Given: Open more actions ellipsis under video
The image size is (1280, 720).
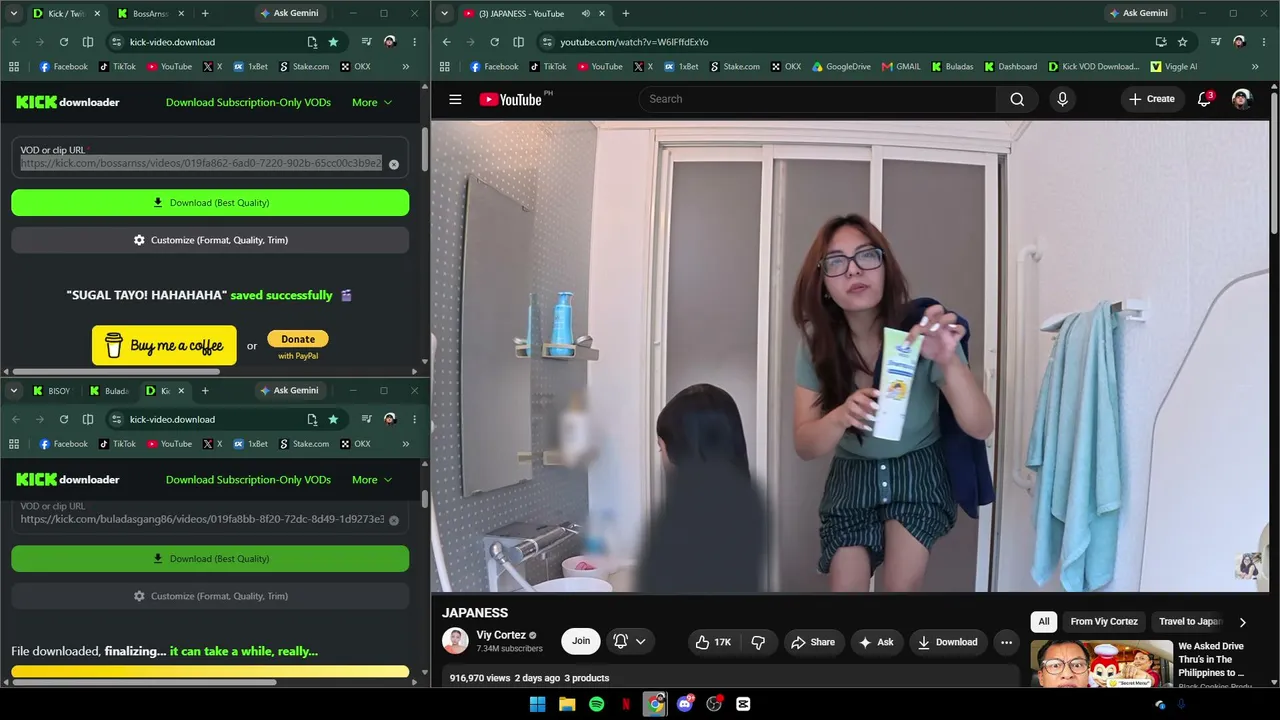Looking at the screenshot, I should click(x=1006, y=642).
